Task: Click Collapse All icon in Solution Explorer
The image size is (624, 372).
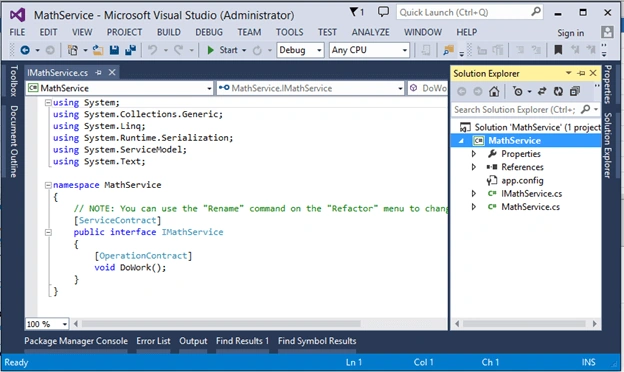Action: click(575, 92)
